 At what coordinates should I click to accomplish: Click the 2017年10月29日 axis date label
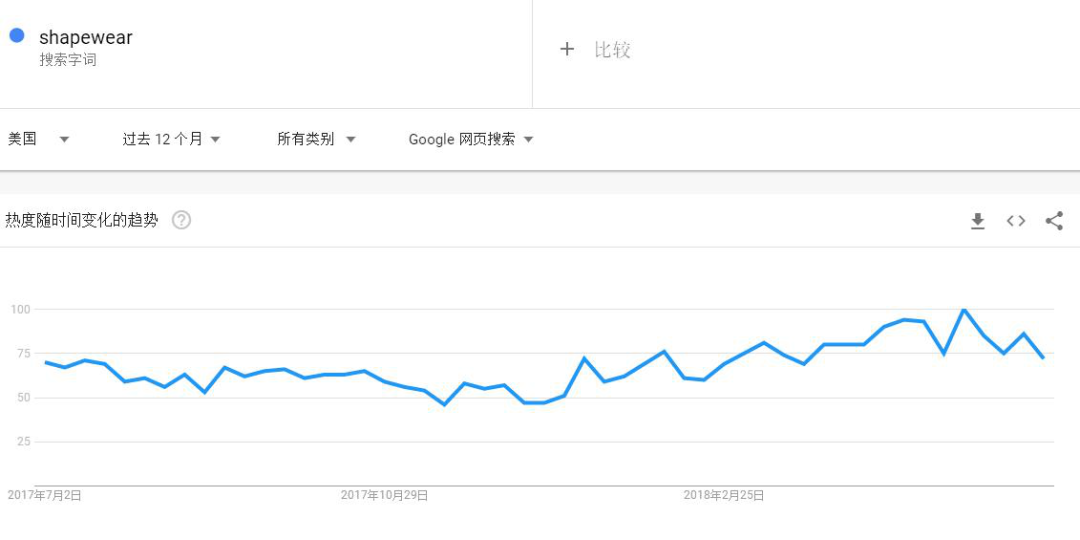point(384,495)
